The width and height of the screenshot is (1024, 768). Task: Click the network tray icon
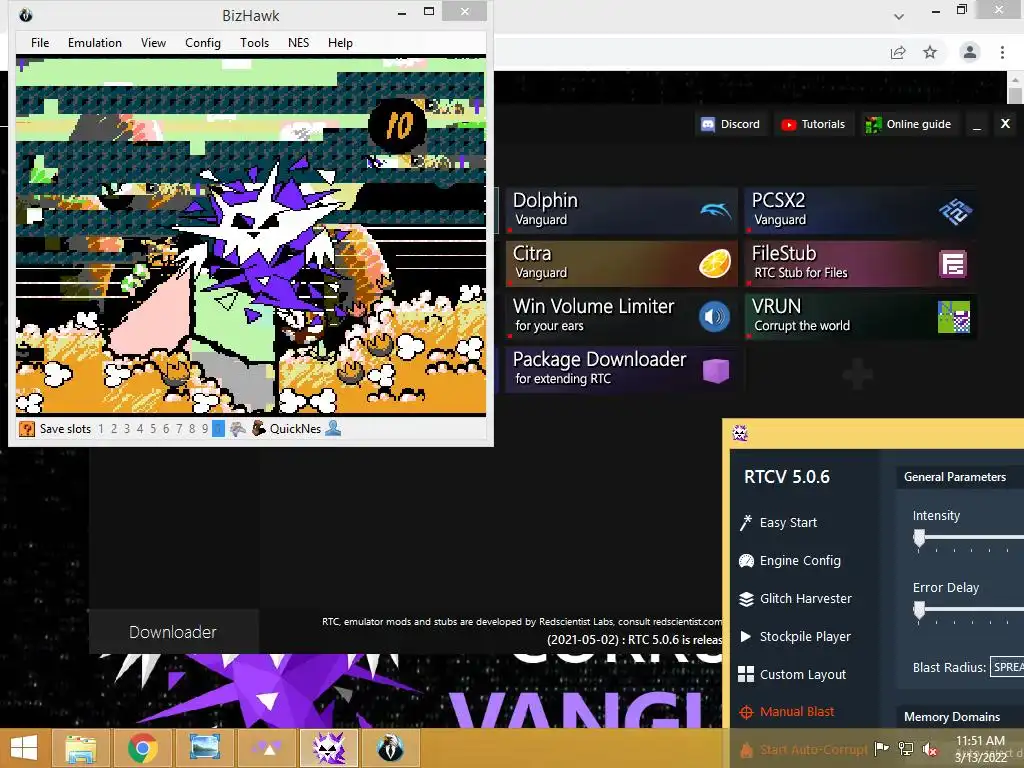pyautogui.click(x=906, y=749)
